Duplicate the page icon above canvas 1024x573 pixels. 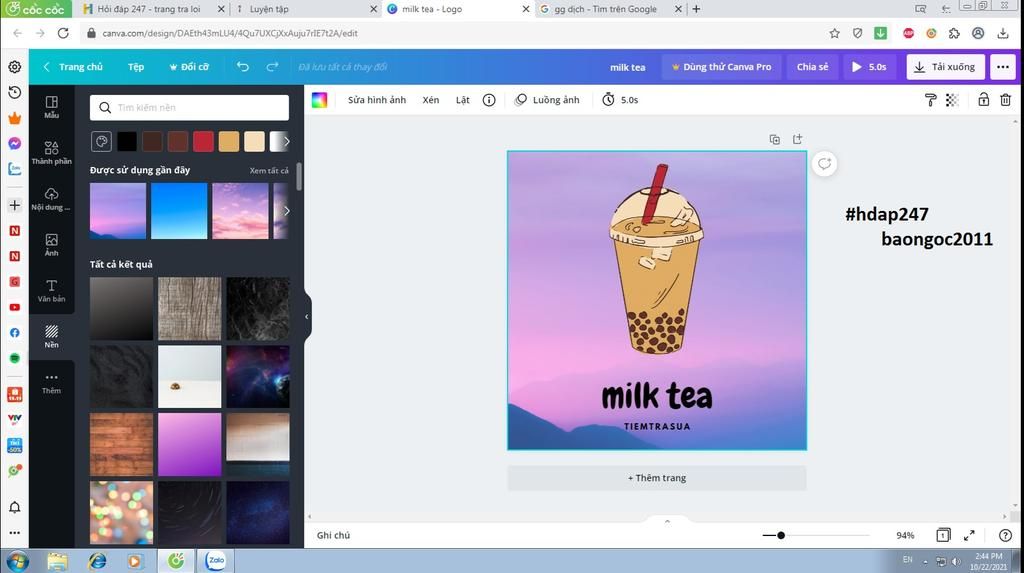click(775, 139)
